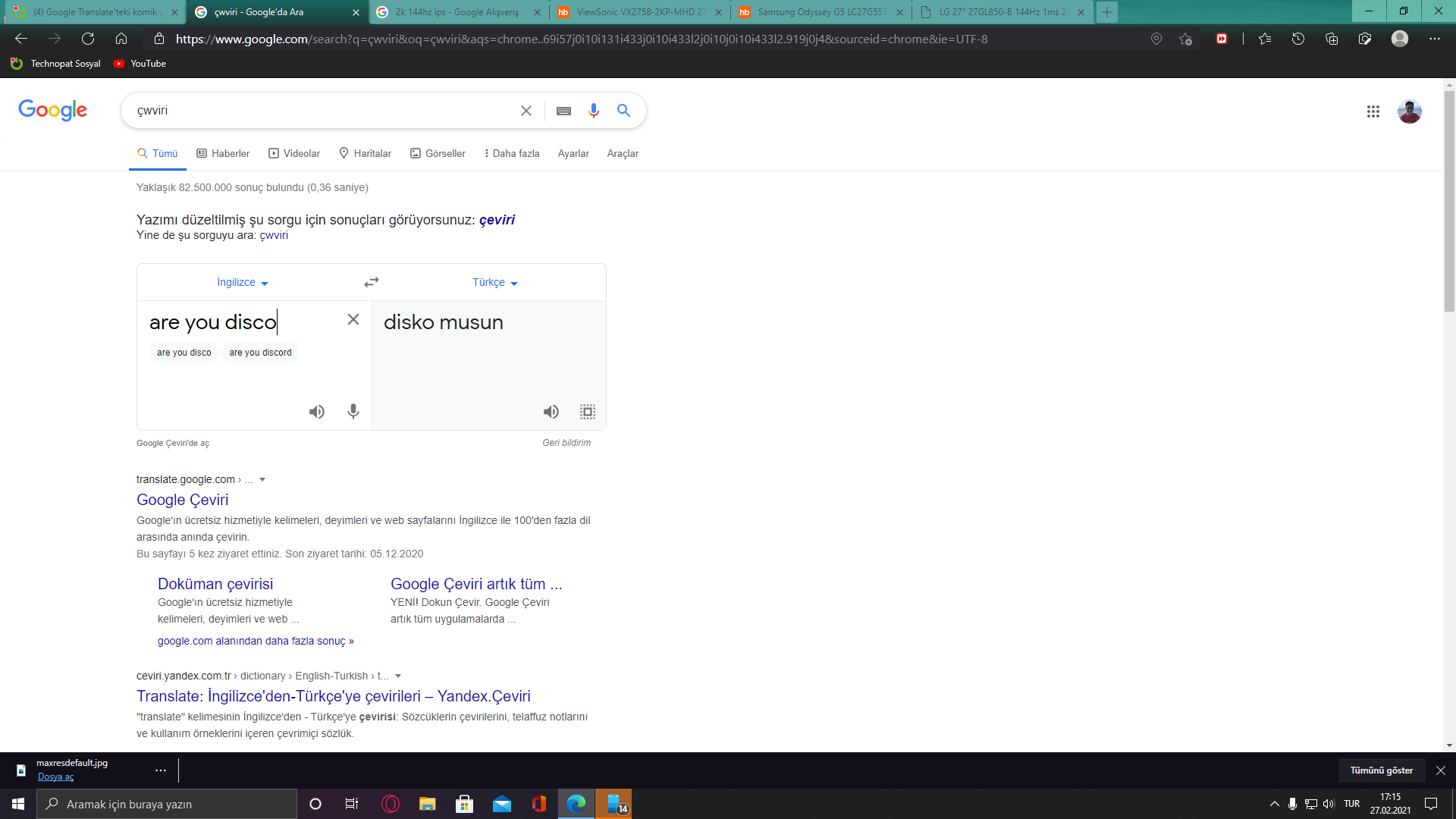The height and width of the screenshot is (819, 1456).
Task: Open File Explorer from the taskbar
Action: (428, 804)
